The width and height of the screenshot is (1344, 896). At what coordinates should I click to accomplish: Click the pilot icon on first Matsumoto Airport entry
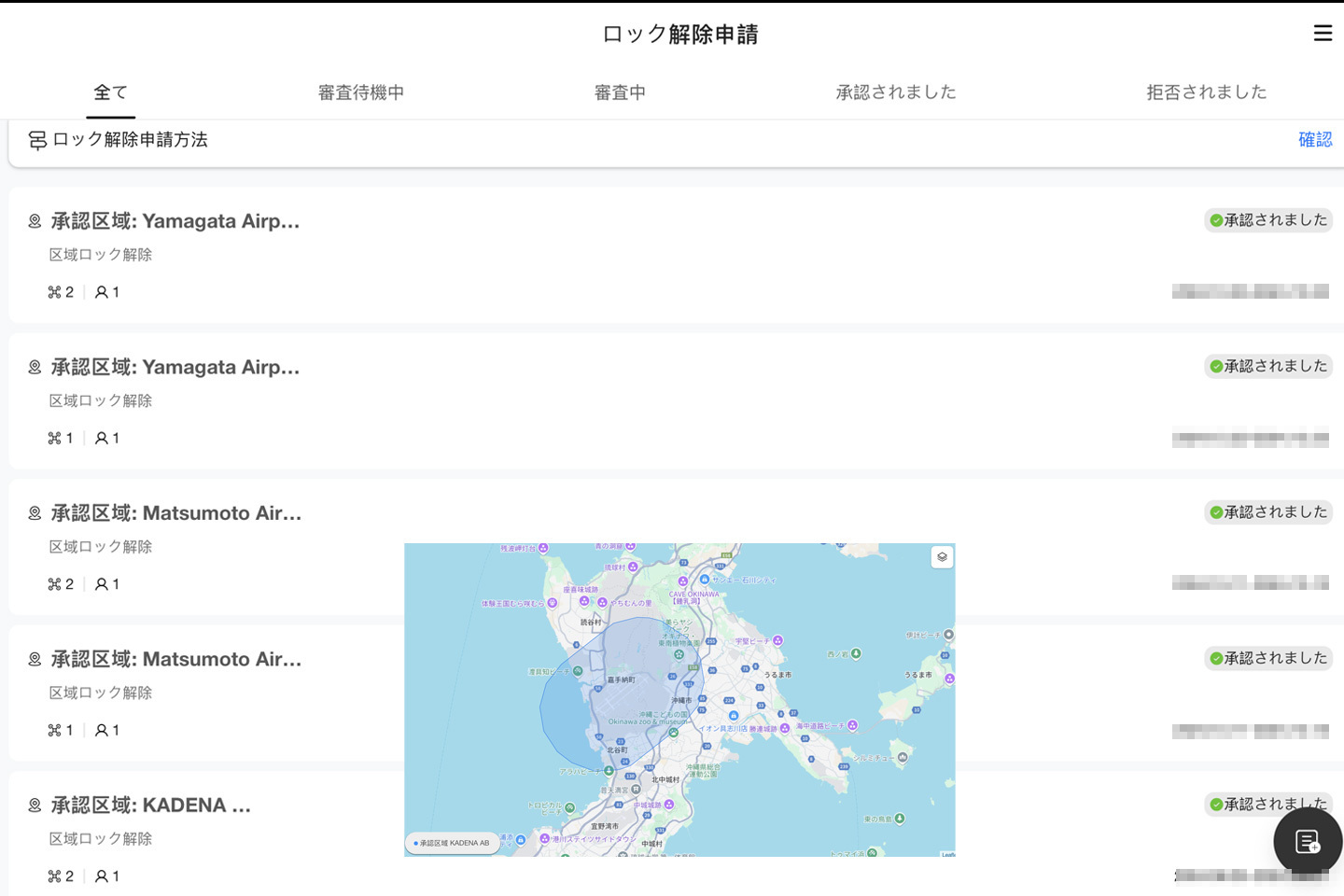103,583
